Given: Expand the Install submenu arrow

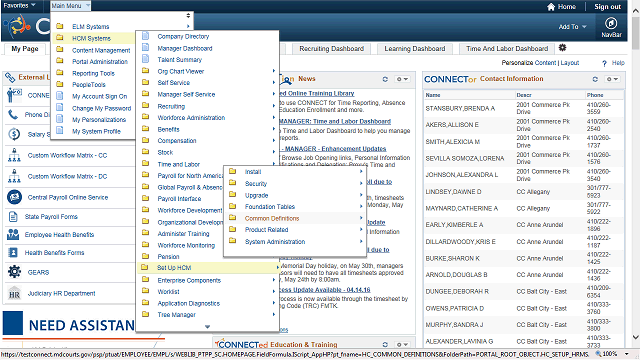Looking at the screenshot, I should pyautogui.click(x=361, y=171).
